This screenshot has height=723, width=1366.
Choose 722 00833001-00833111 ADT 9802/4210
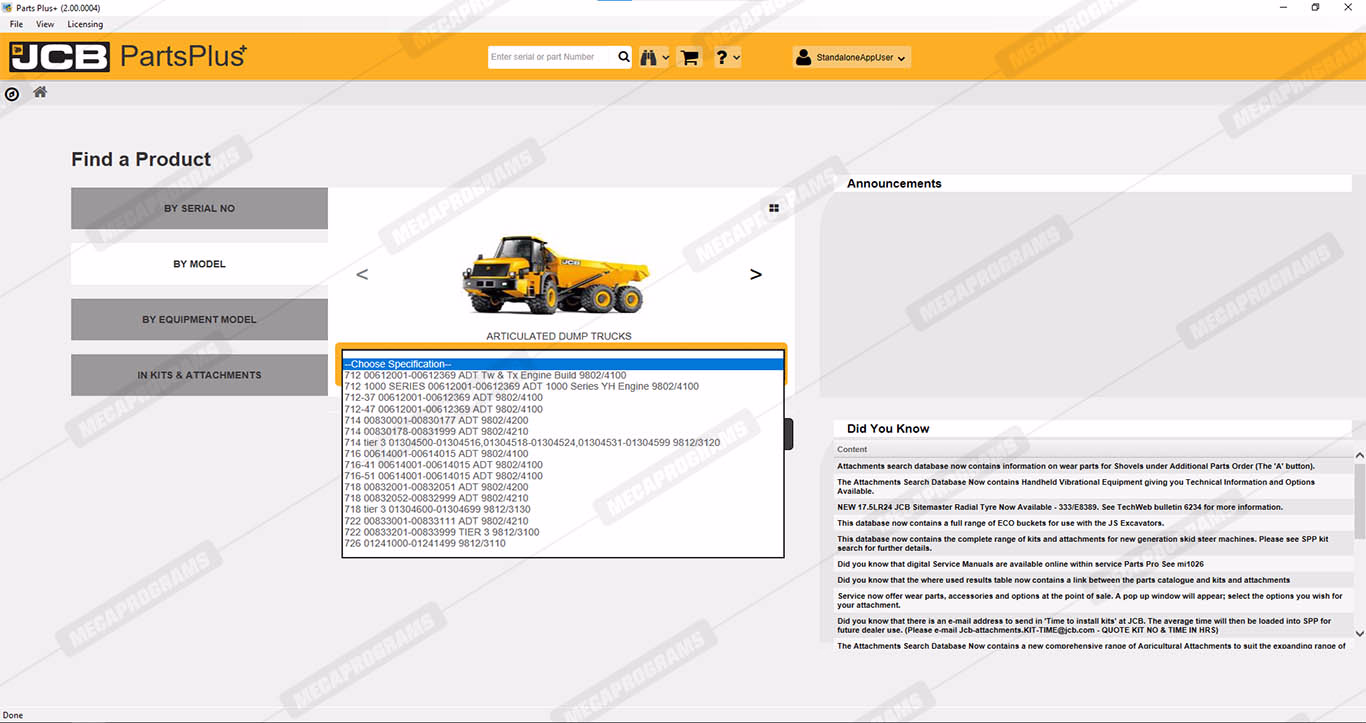pyautogui.click(x=563, y=521)
